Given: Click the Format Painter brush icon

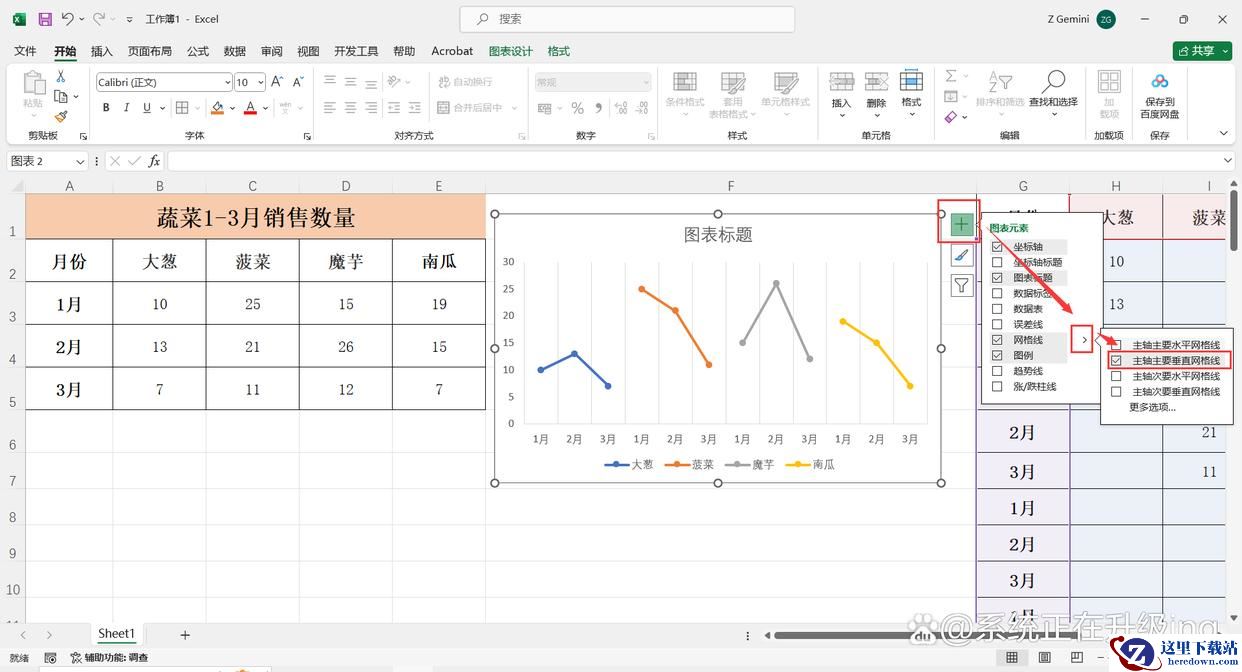Looking at the screenshot, I should tap(61, 117).
